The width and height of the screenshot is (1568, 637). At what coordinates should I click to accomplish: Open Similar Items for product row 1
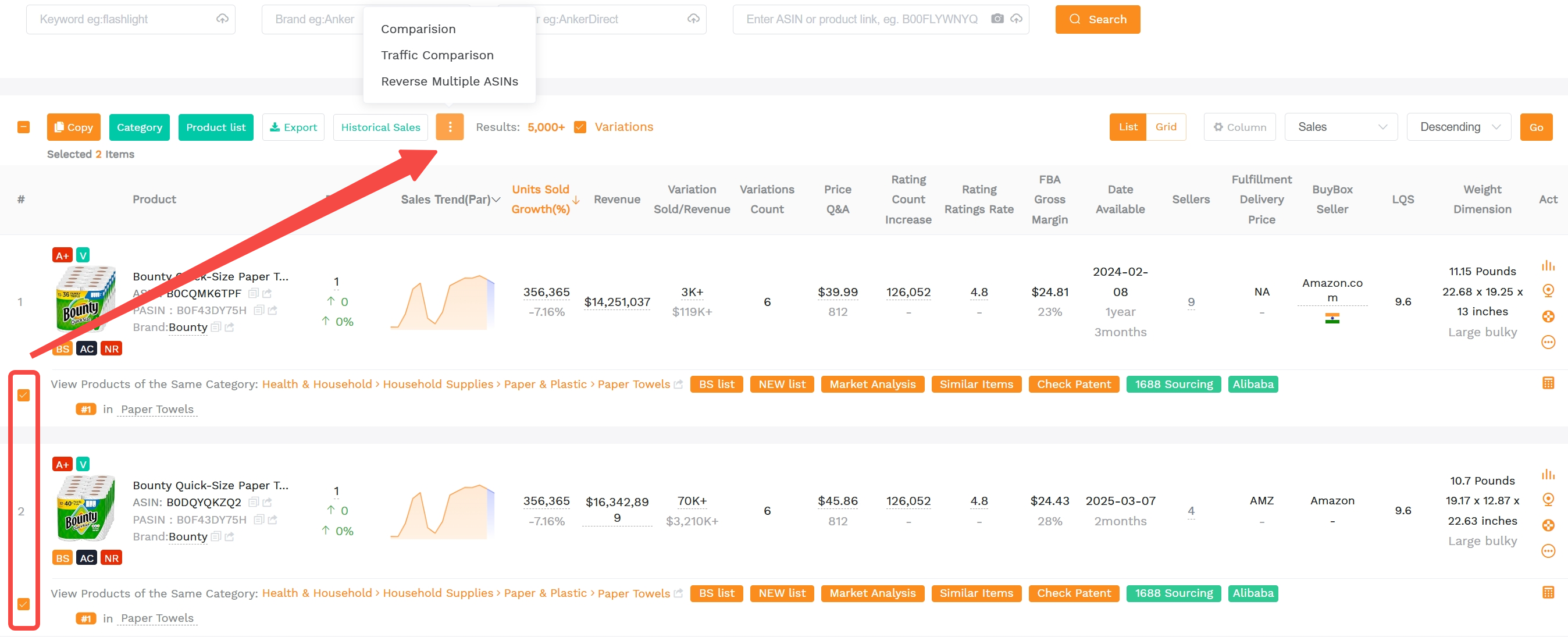[x=976, y=385]
